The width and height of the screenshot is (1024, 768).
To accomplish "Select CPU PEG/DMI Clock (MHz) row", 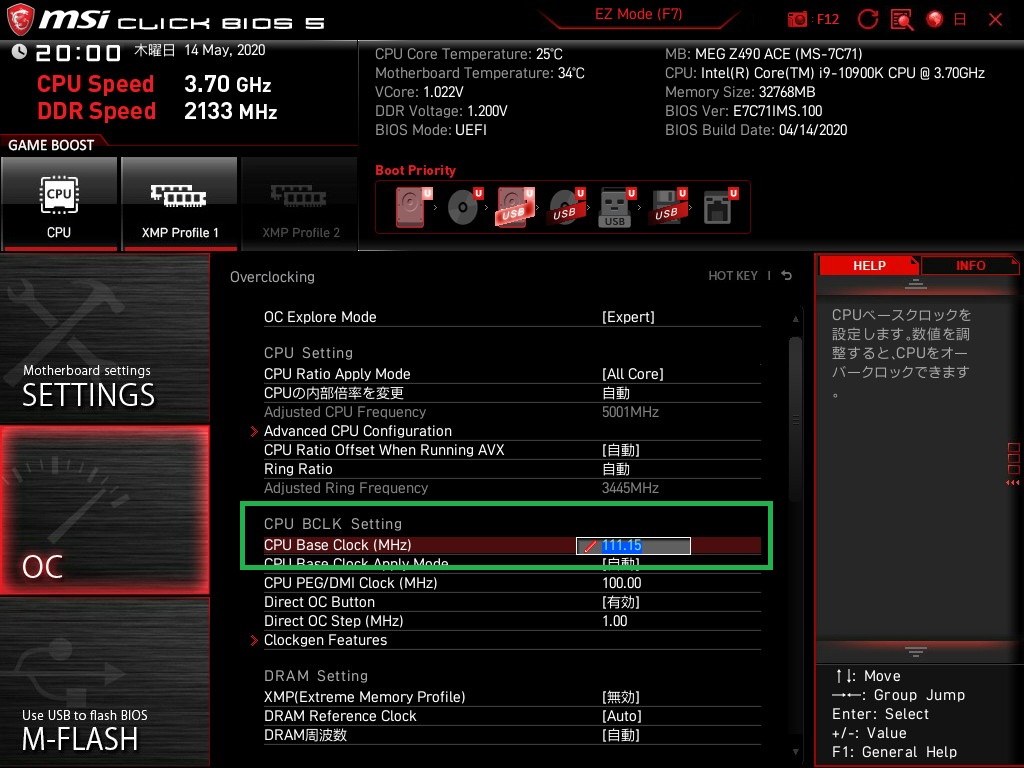I will (x=512, y=583).
